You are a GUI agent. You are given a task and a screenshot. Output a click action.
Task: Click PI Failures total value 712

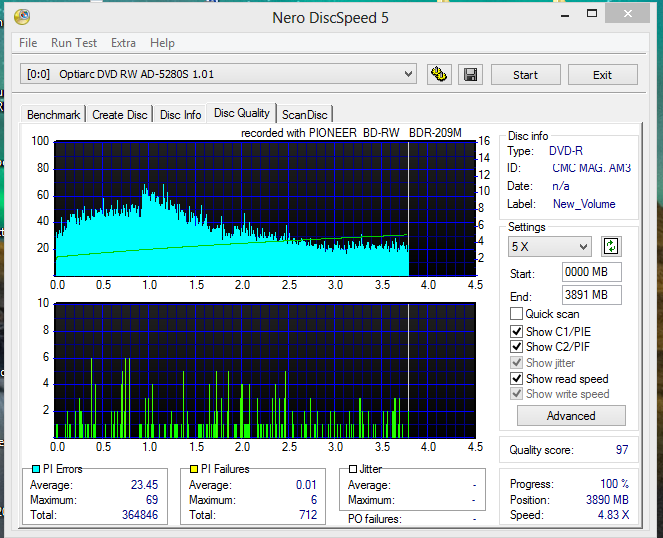pos(308,515)
